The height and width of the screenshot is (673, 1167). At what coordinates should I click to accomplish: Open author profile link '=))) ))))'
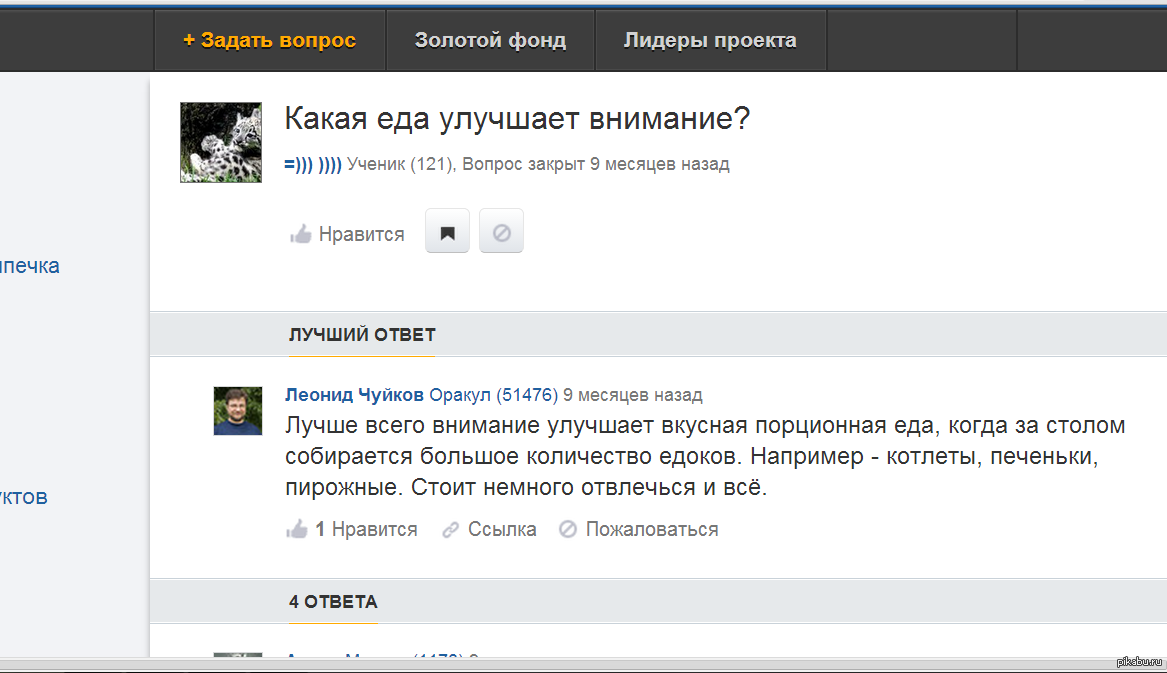[313, 165]
